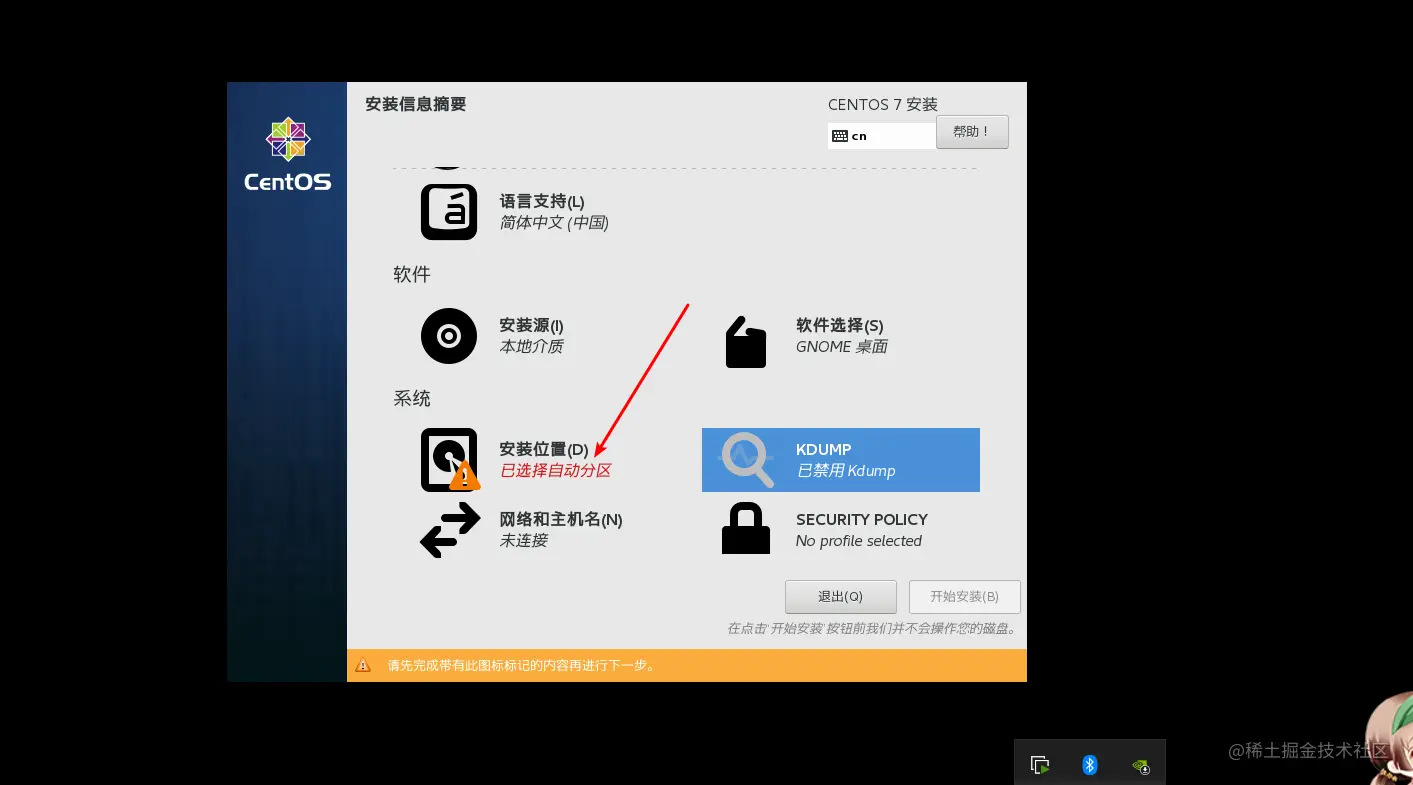Open the SECURITY POLICY padlock icon
The image size is (1413, 785).
click(746, 528)
